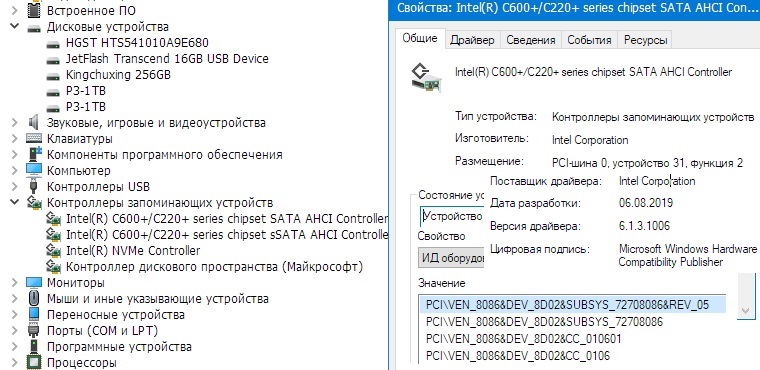Expand the Компьютер tree node
Viewport: 760px width, 370px height.
coord(15,171)
